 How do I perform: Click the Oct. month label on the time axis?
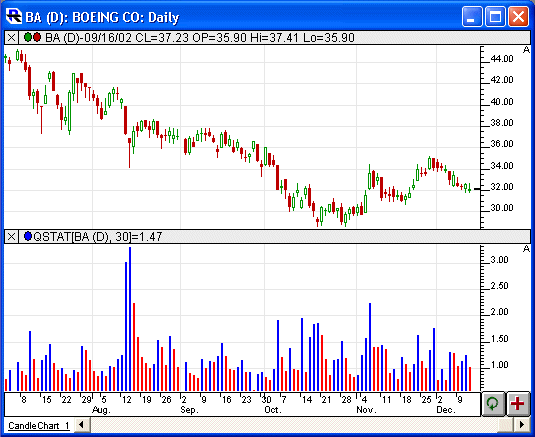pyautogui.click(x=273, y=410)
